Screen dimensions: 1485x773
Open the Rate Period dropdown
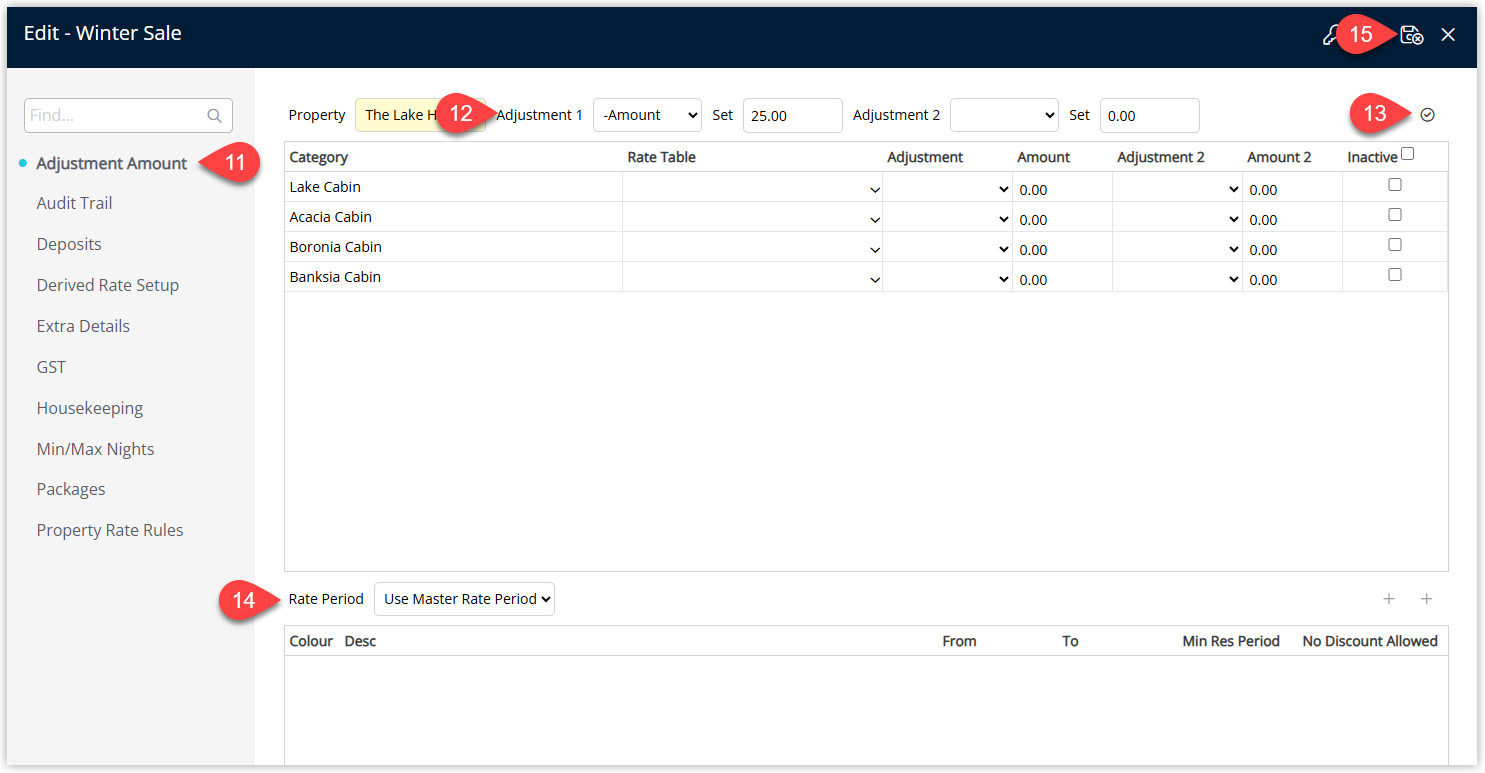(464, 599)
